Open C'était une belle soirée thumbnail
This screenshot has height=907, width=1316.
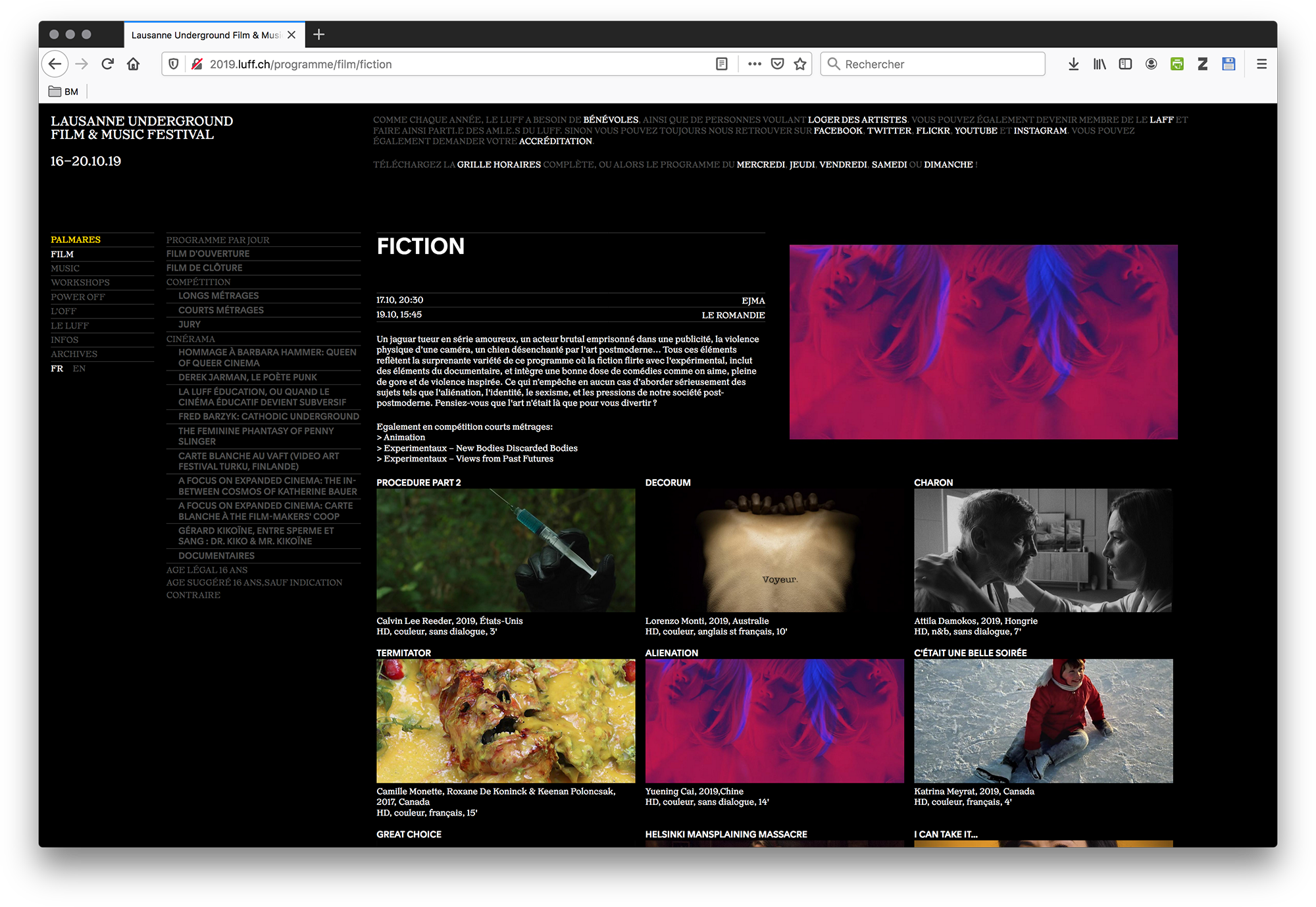(1043, 721)
